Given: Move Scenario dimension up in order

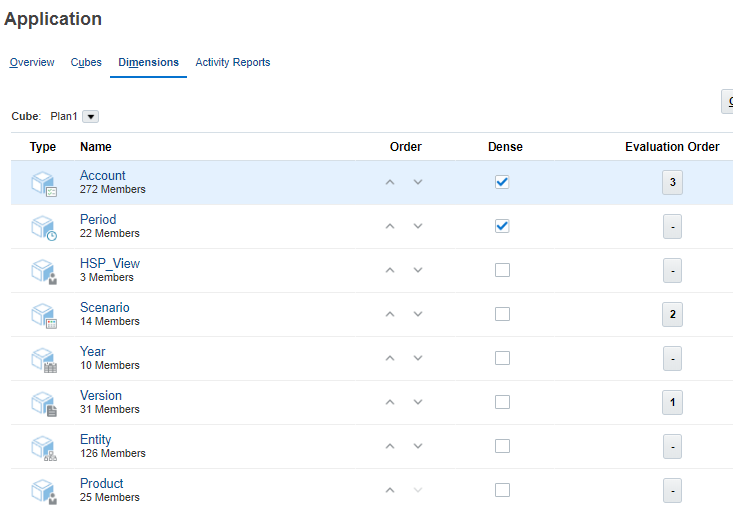Looking at the screenshot, I should click(390, 314).
